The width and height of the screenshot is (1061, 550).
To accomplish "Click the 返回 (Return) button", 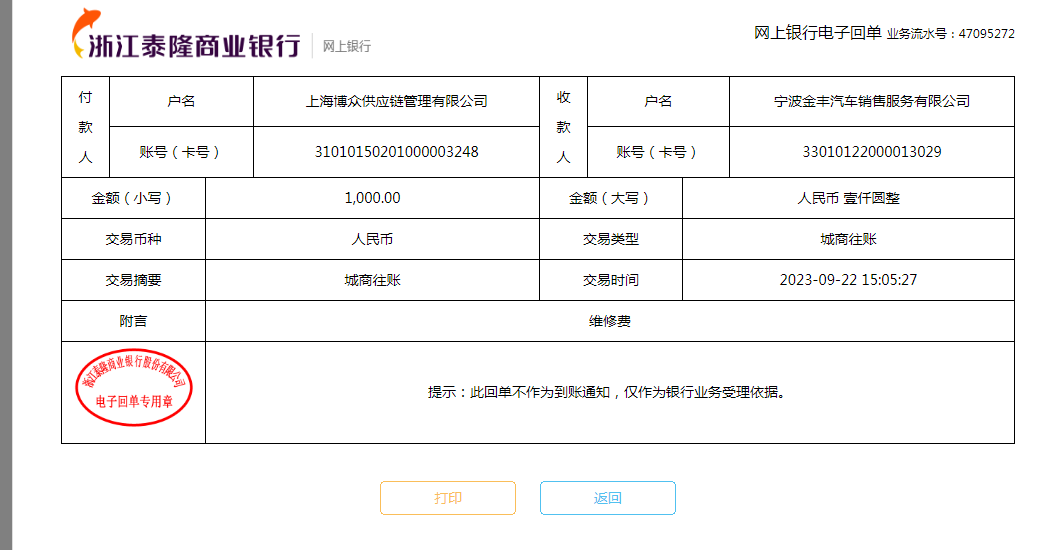I will (607, 498).
